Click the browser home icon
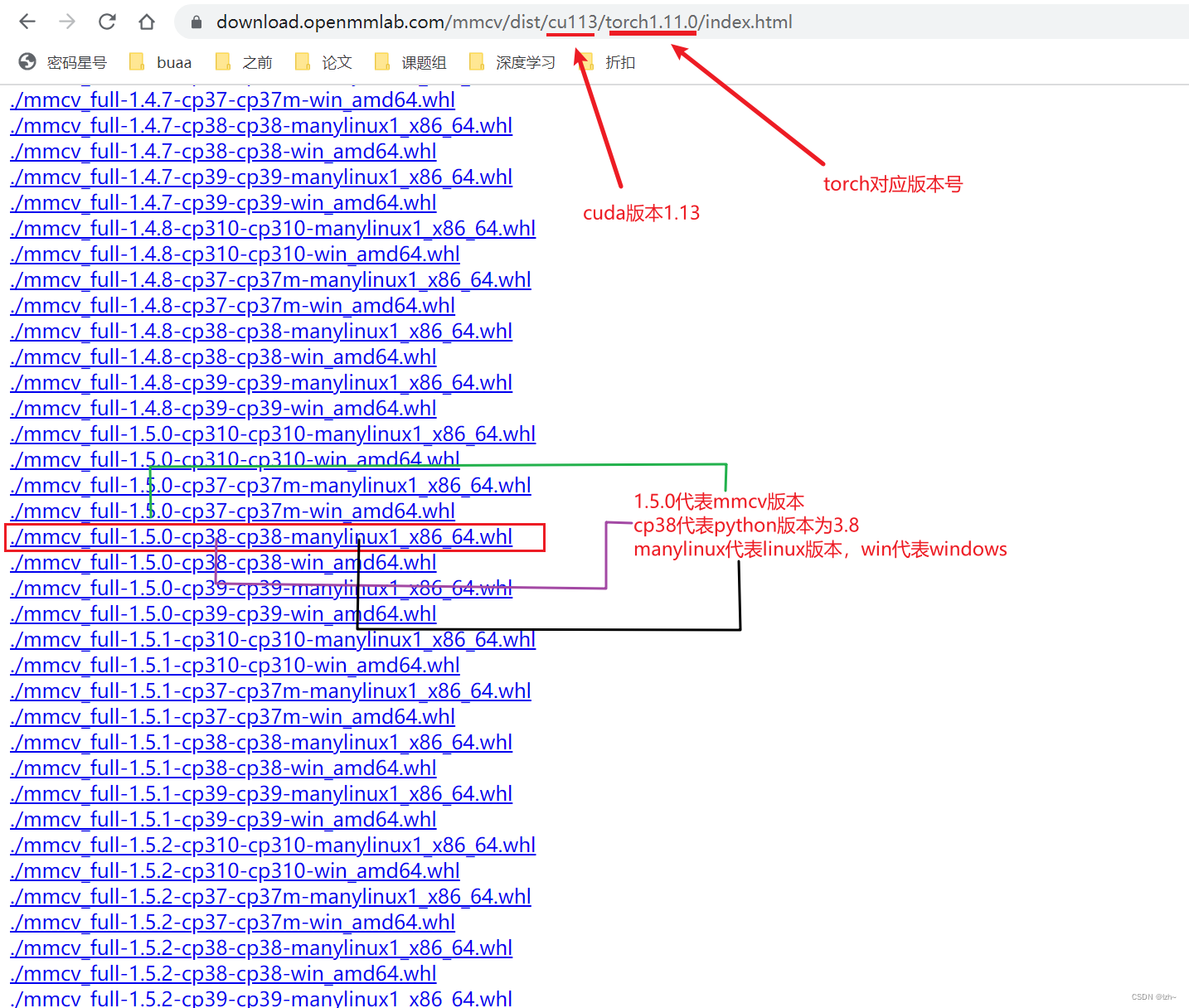Screen dimensions: 1189x1008 [x=146, y=22]
